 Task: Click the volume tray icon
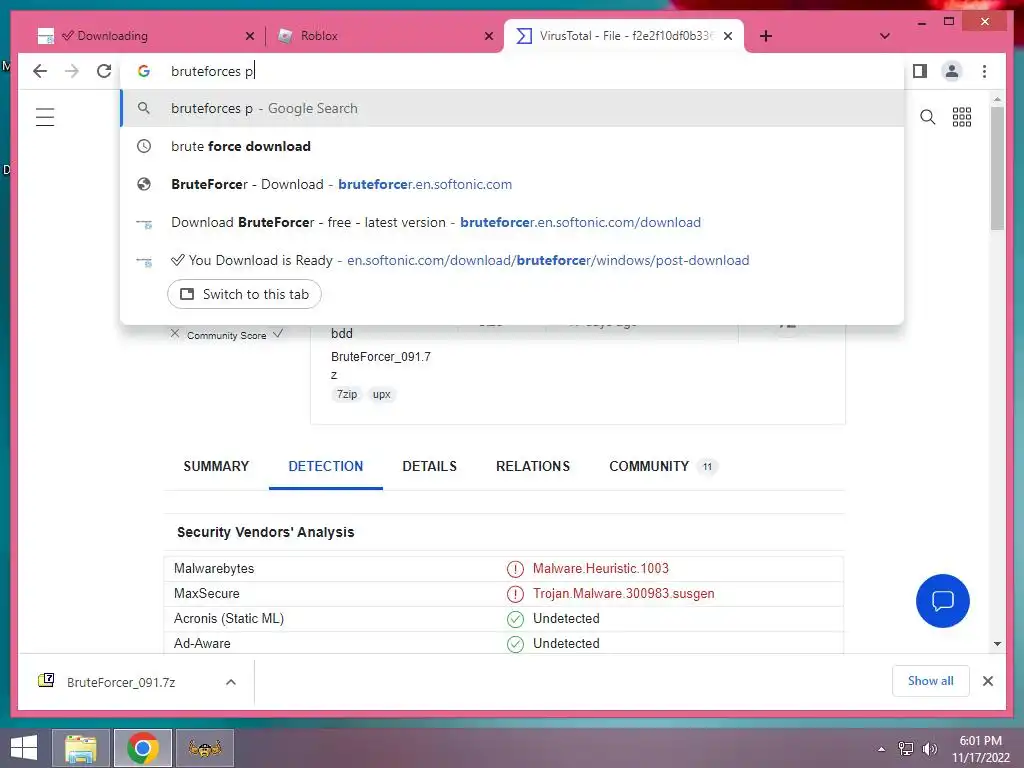pos(929,749)
